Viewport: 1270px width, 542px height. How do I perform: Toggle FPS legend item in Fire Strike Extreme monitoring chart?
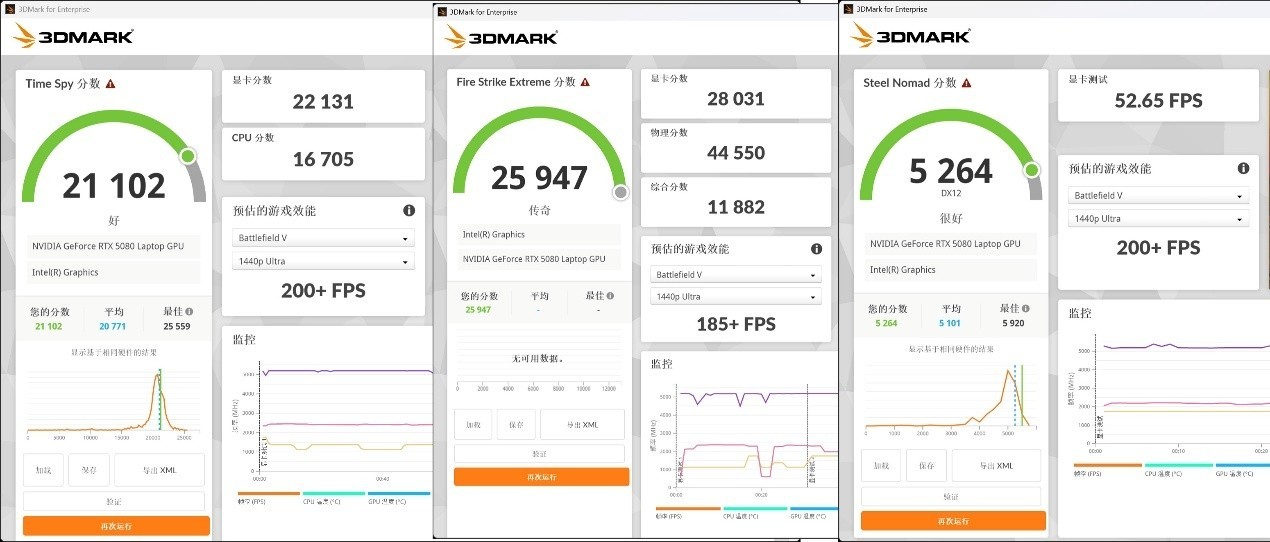pos(688,513)
